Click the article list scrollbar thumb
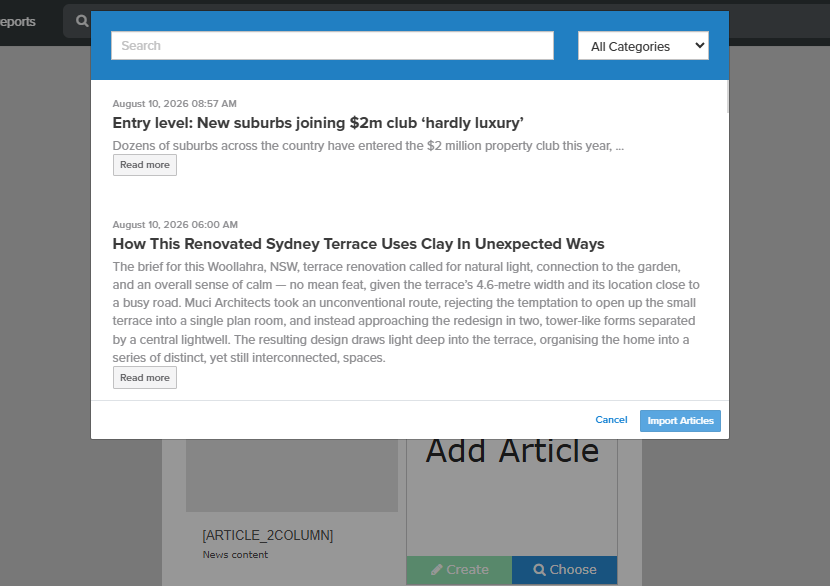The width and height of the screenshot is (830, 586). pos(728,96)
